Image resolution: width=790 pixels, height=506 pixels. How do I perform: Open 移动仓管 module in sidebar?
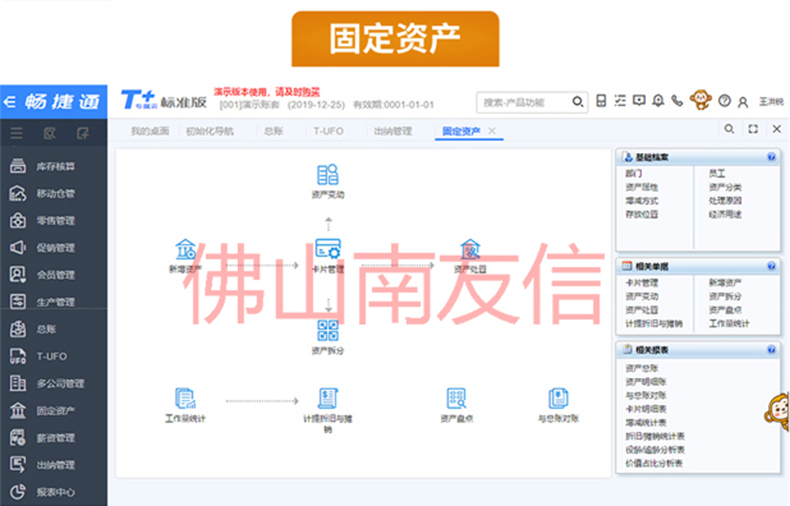53,194
